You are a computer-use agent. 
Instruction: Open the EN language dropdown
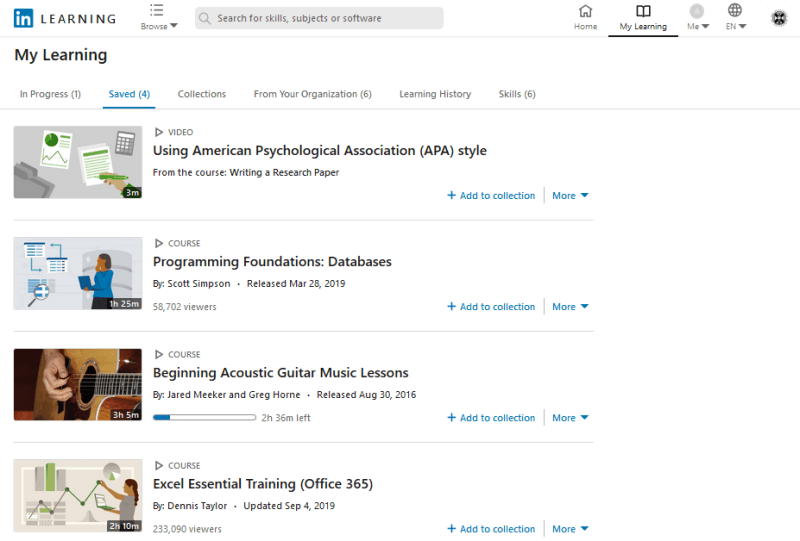pyautogui.click(x=736, y=17)
